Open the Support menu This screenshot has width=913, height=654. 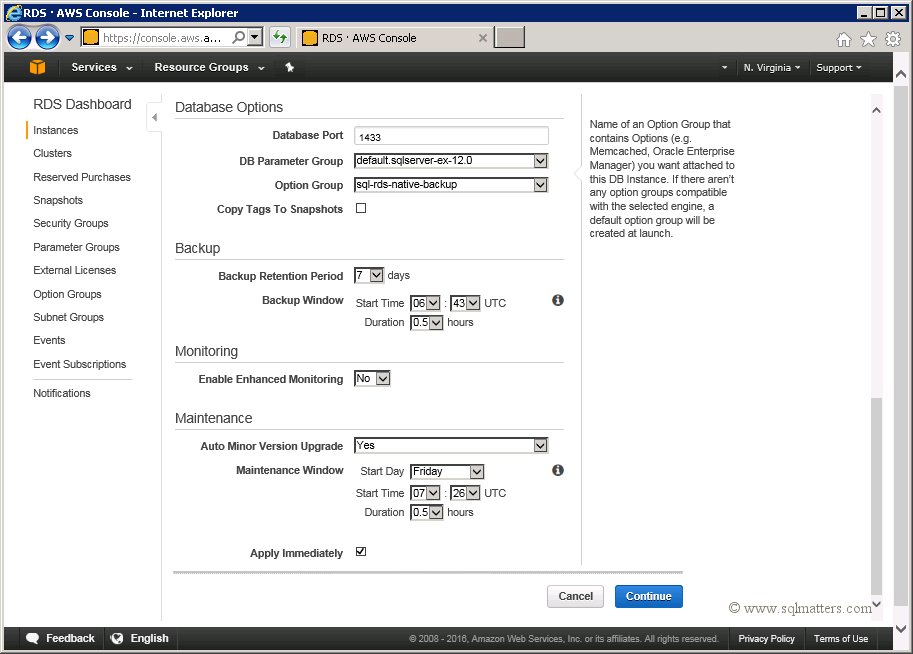[838, 68]
